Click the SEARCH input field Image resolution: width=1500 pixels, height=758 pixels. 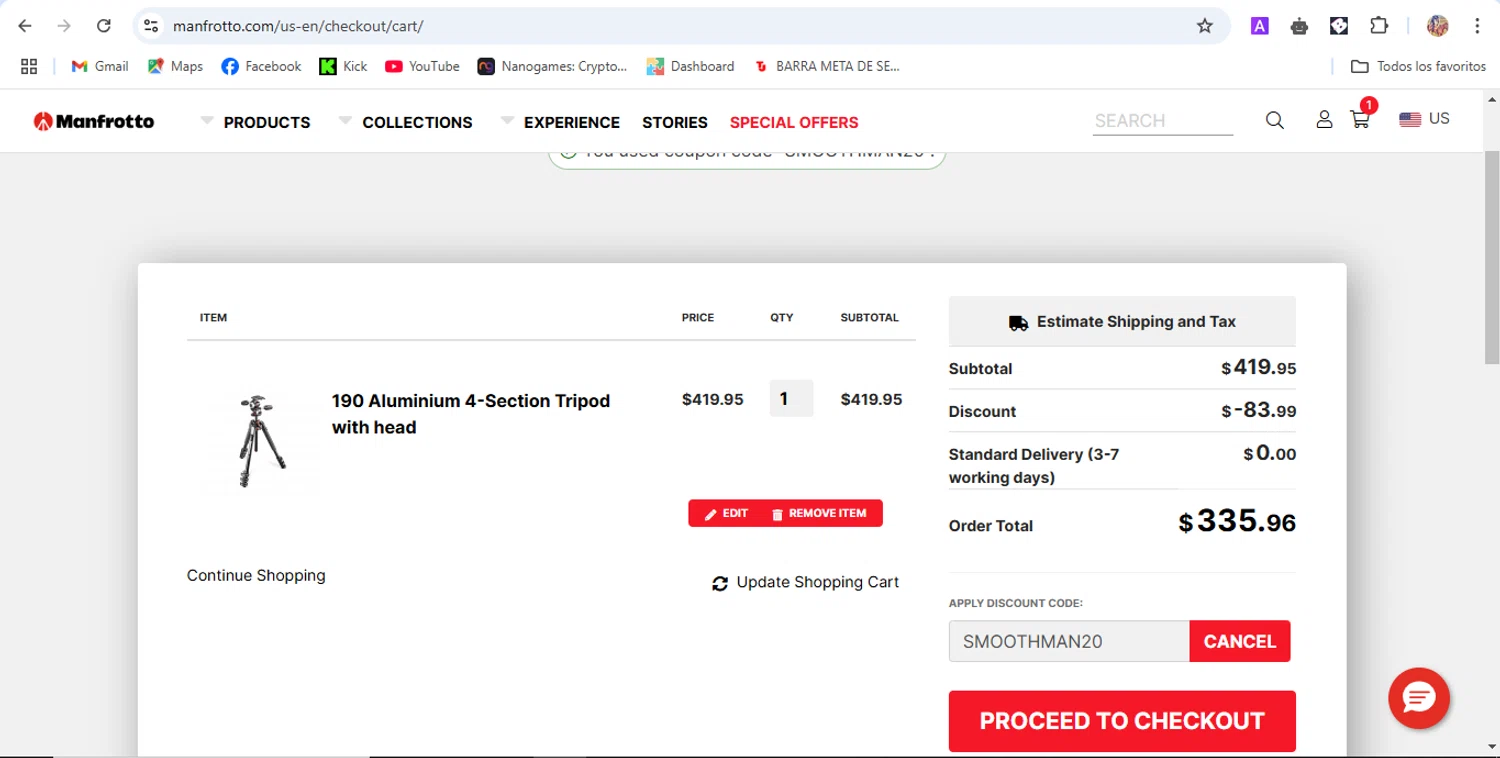1163,121
